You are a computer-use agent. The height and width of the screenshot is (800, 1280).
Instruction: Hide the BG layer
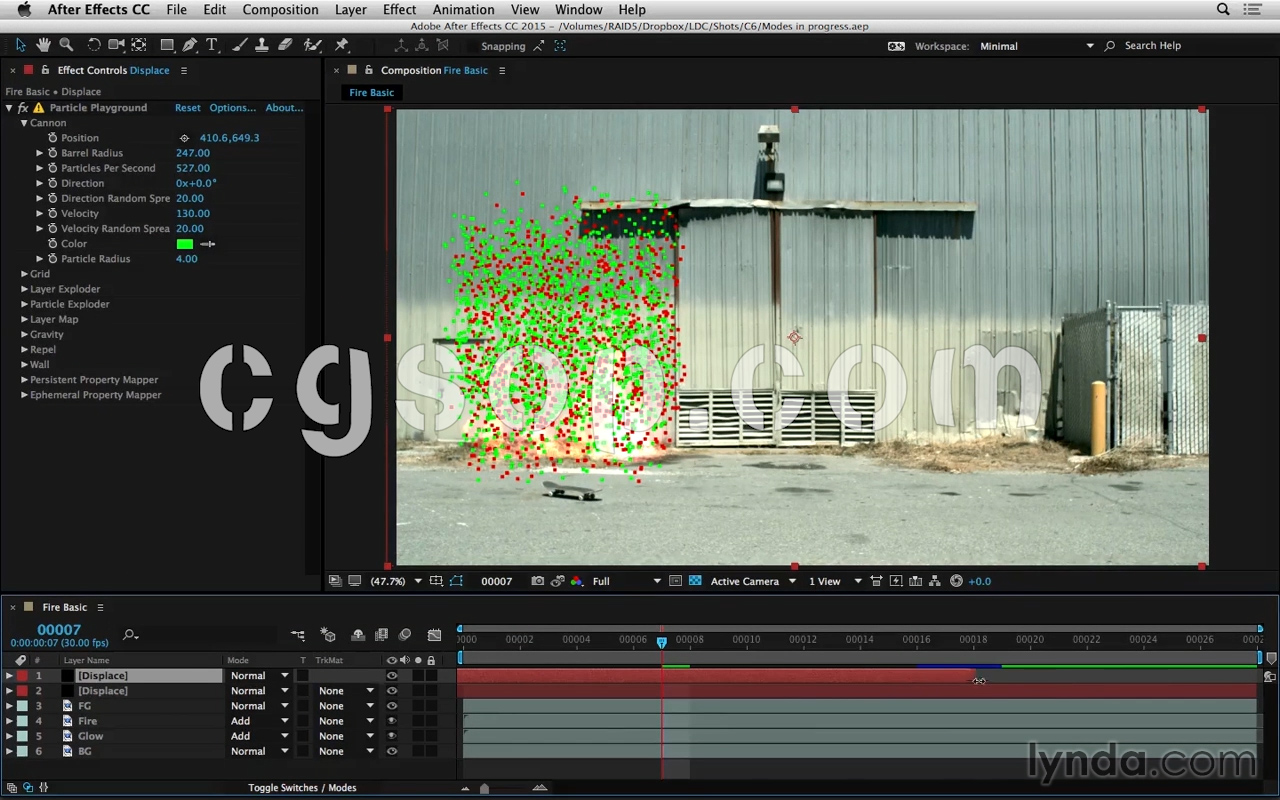point(392,751)
